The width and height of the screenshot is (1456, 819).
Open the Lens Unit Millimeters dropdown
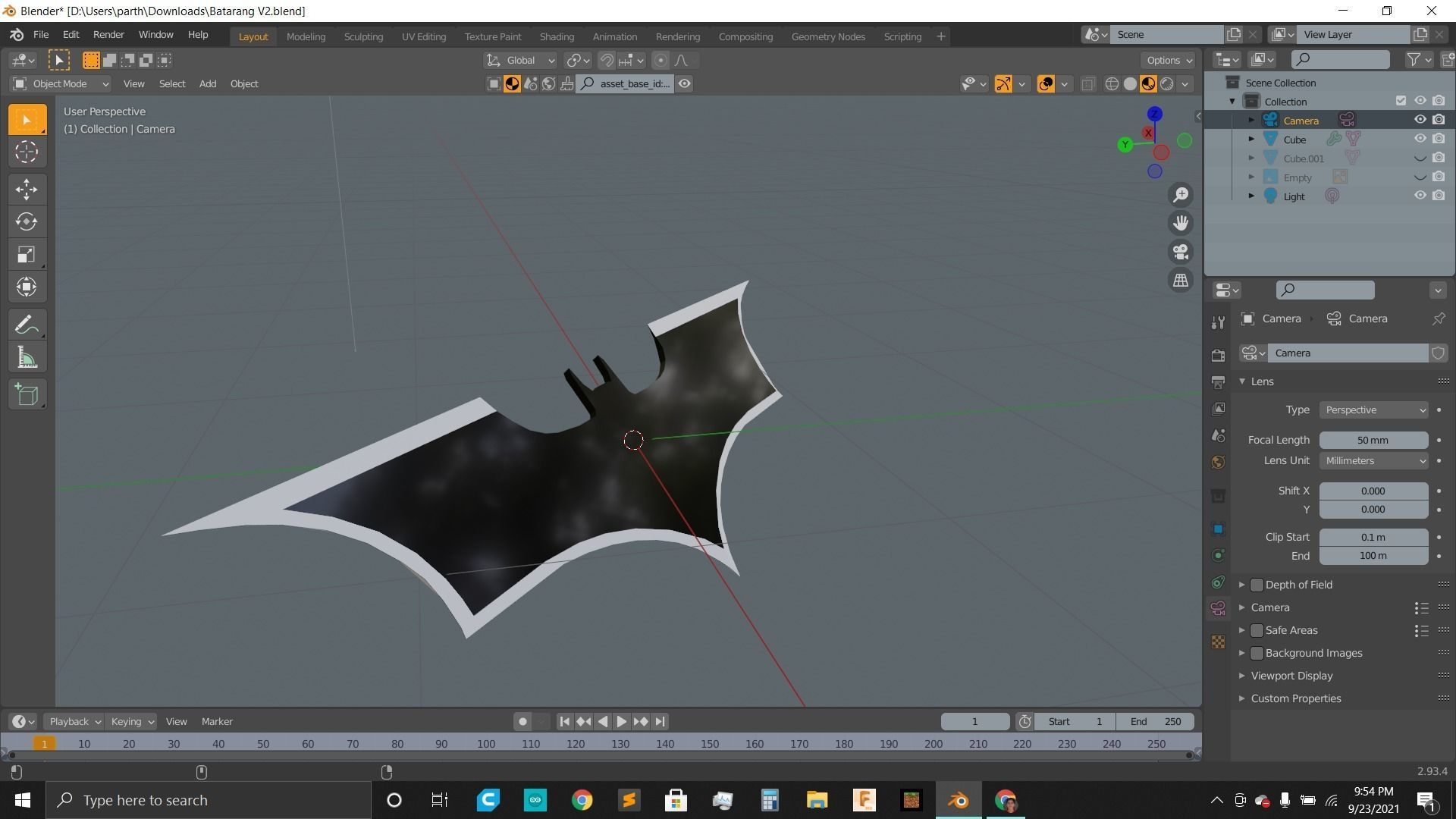point(1373,461)
